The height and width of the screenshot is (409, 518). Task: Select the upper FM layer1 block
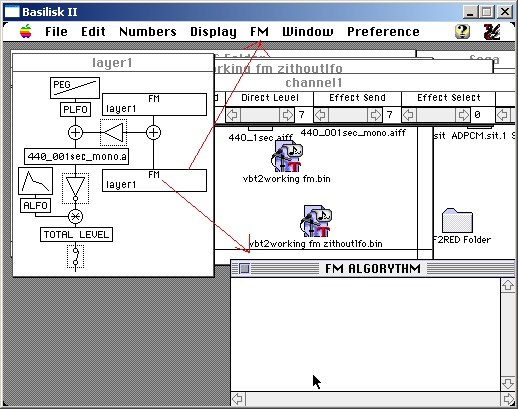click(154, 104)
